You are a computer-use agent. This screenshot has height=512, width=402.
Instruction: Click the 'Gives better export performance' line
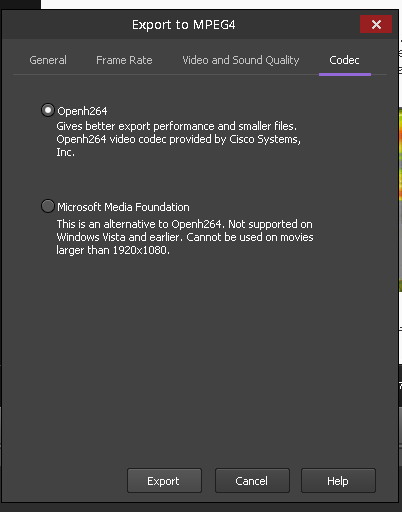tap(176, 126)
